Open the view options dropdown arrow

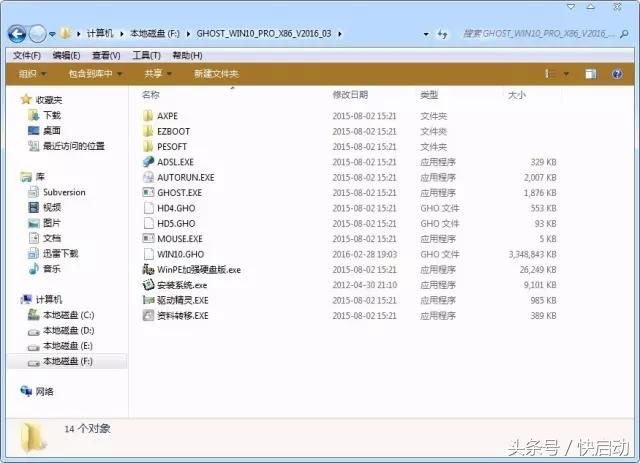pos(567,74)
